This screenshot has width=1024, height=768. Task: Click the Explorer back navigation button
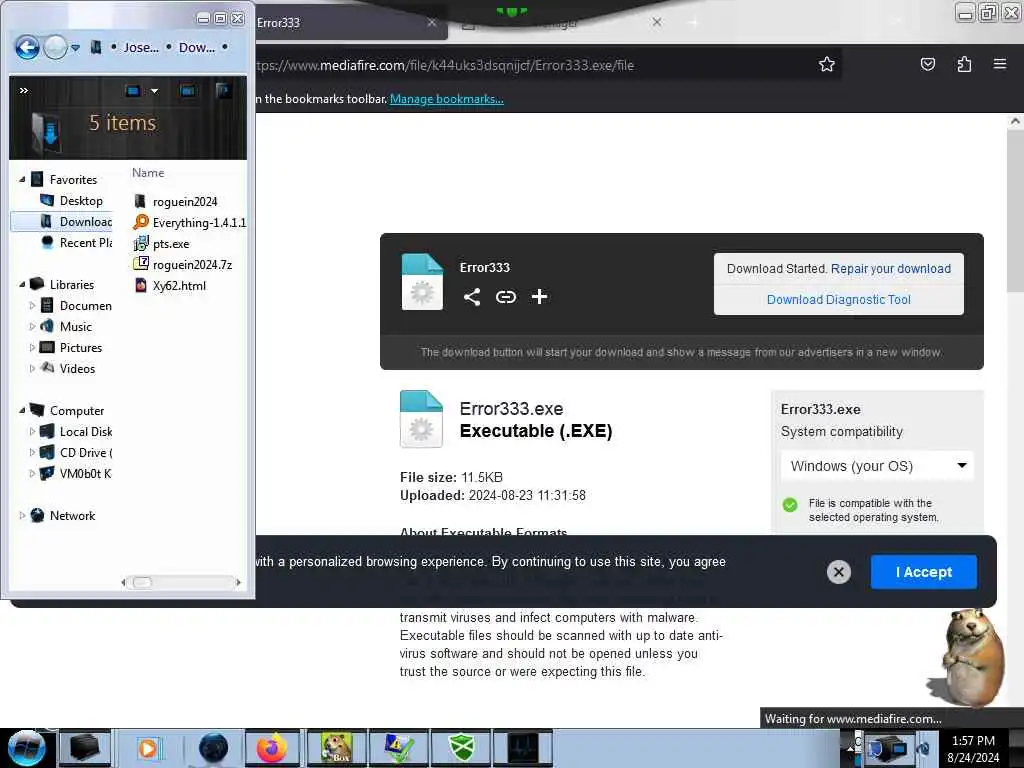click(27, 48)
